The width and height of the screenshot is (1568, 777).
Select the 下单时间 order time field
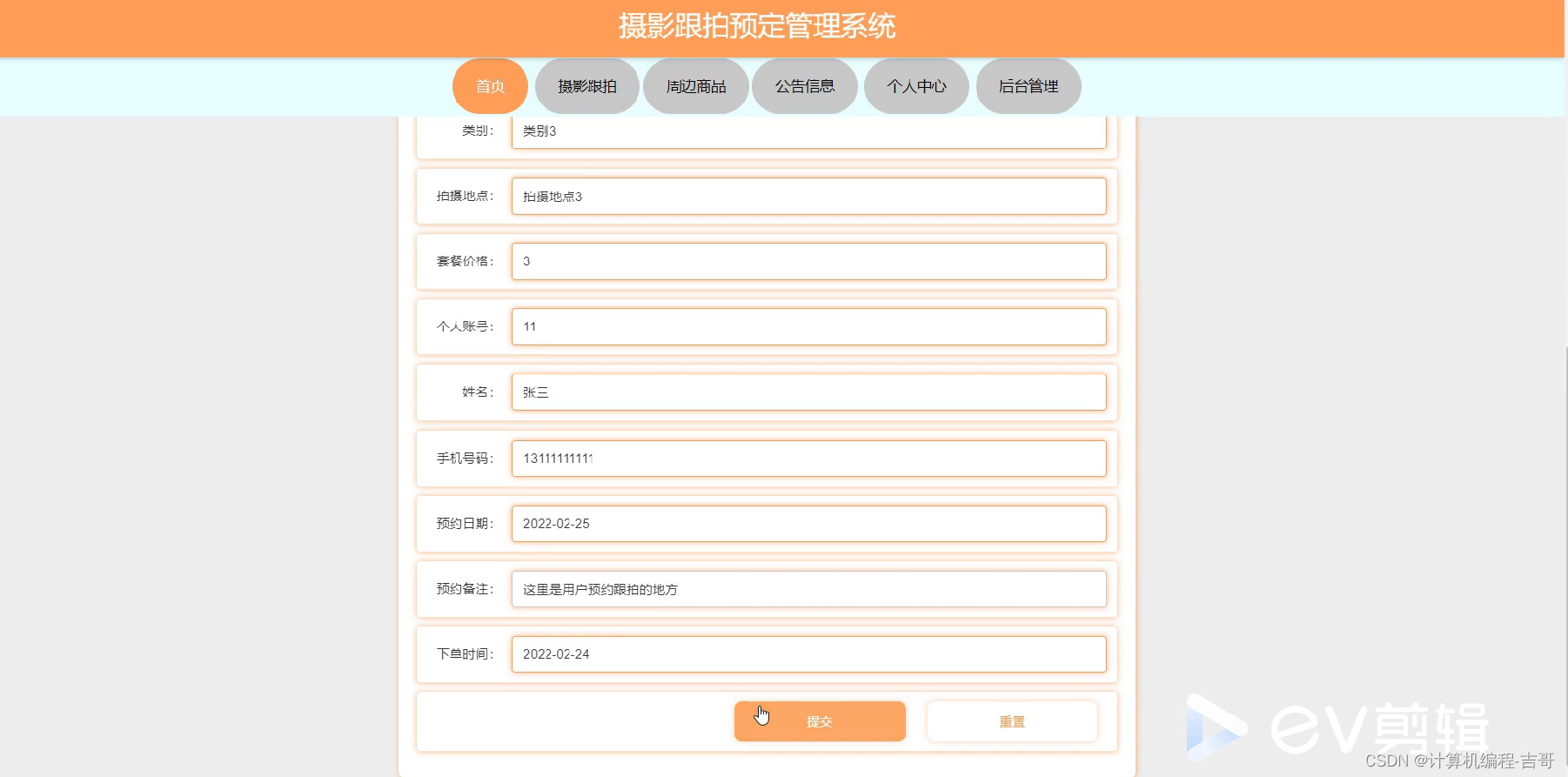click(807, 653)
